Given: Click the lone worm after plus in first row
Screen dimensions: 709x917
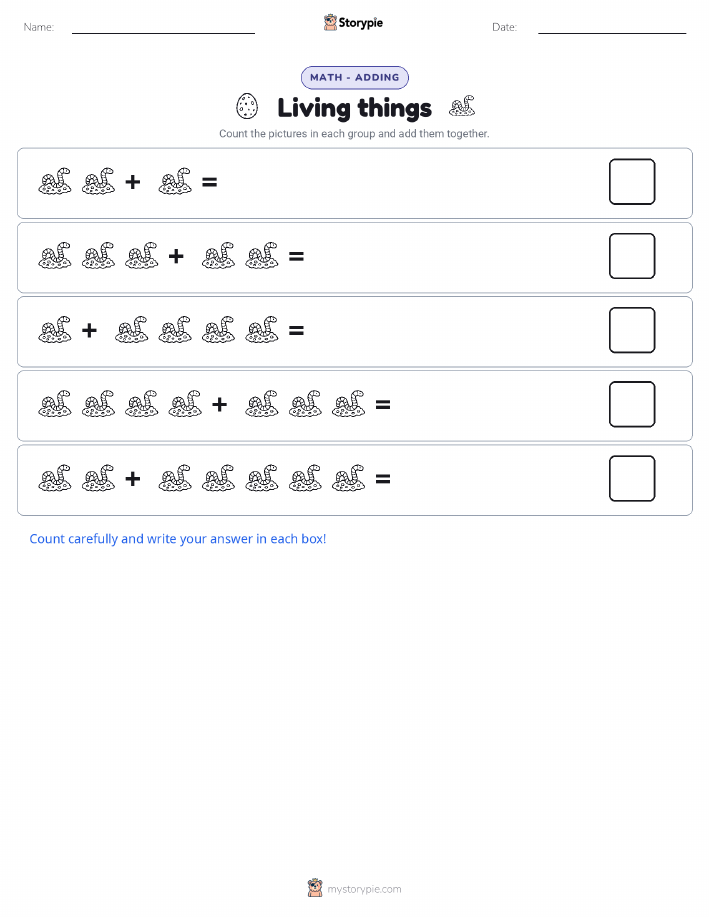Looking at the screenshot, I should 175,181.
